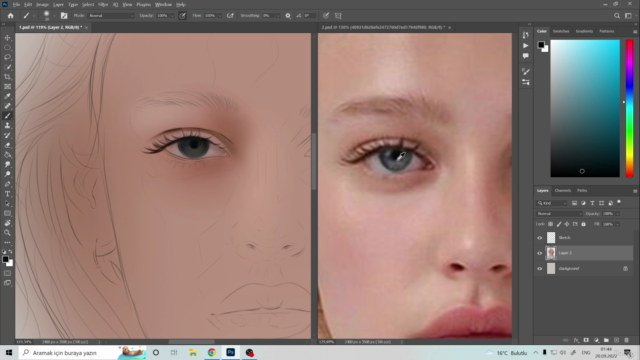Delete layer trash button
Viewport: 640px width, 360px height.
coord(626,340)
